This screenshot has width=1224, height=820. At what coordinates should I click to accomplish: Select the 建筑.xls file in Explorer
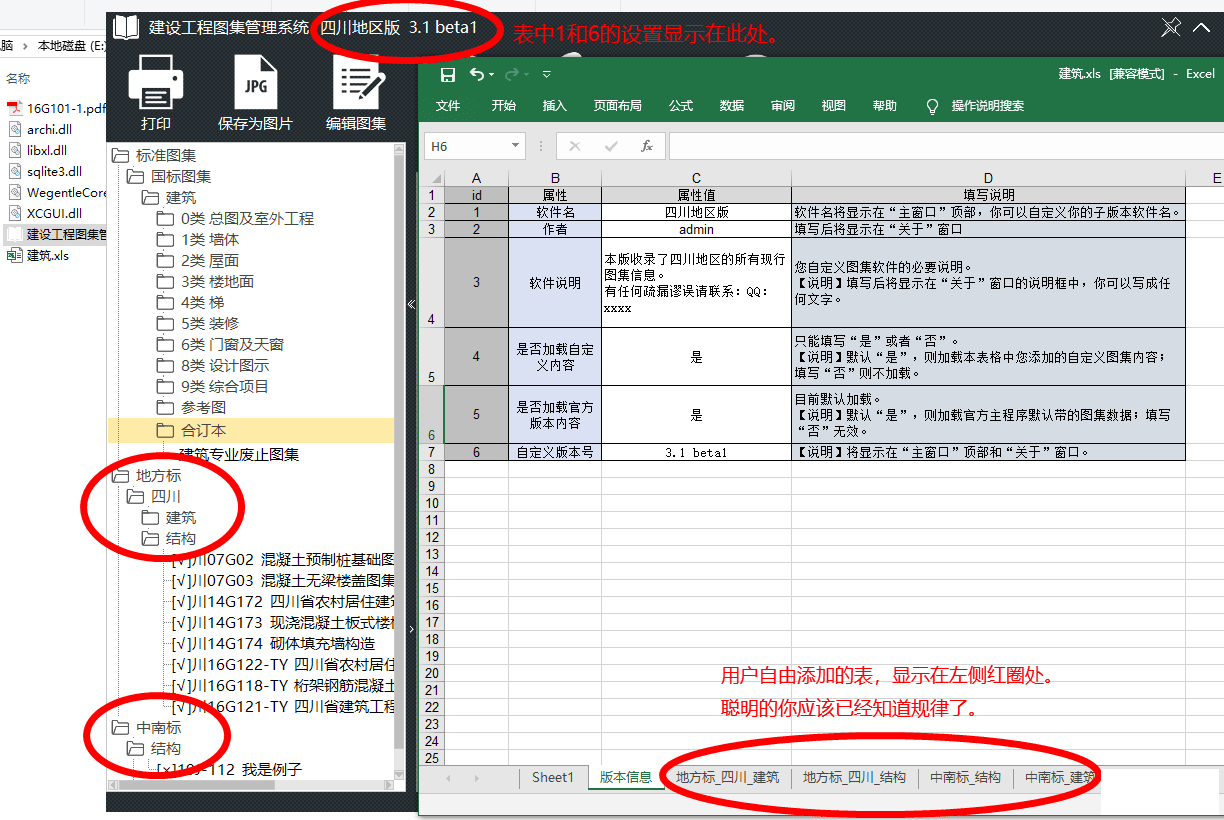pos(38,255)
